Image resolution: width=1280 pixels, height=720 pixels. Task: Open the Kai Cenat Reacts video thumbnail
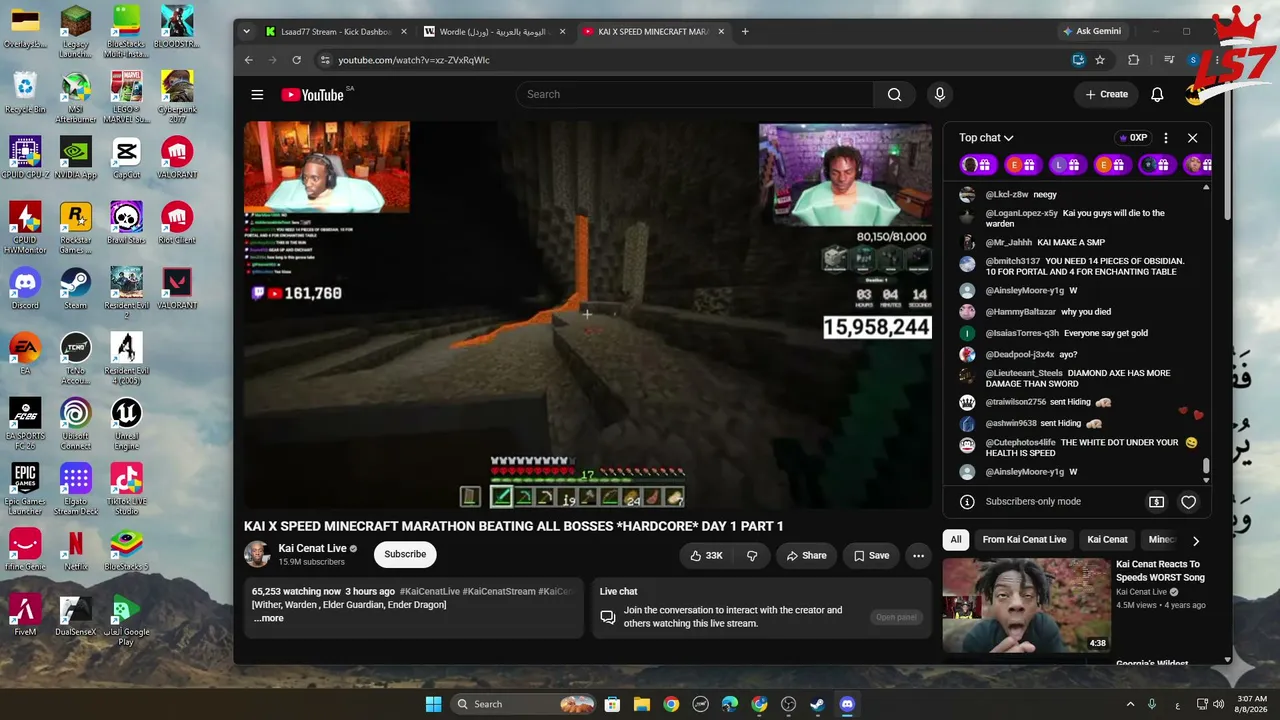pos(1026,605)
